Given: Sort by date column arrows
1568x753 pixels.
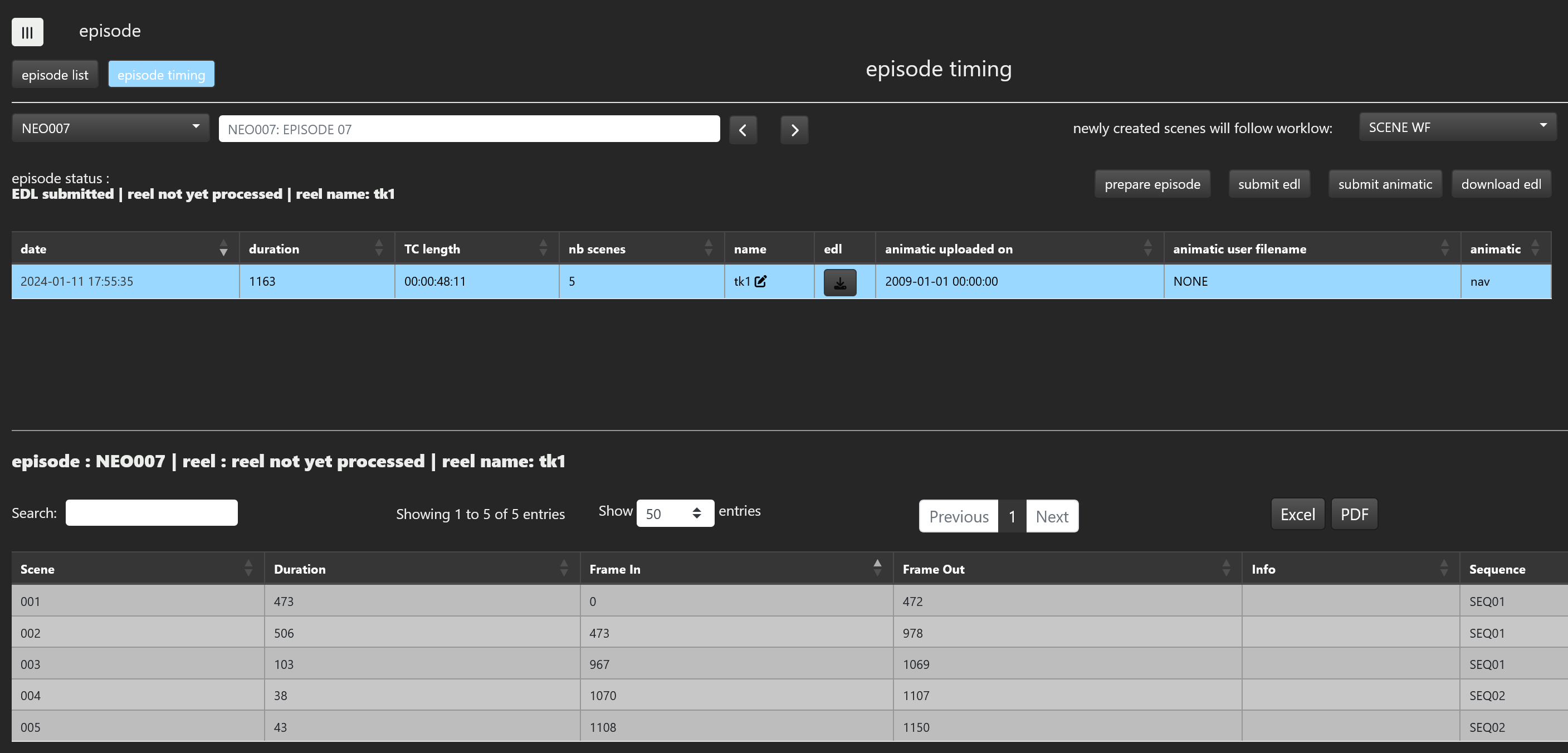Looking at the screenshot, I should coord(223,248).
